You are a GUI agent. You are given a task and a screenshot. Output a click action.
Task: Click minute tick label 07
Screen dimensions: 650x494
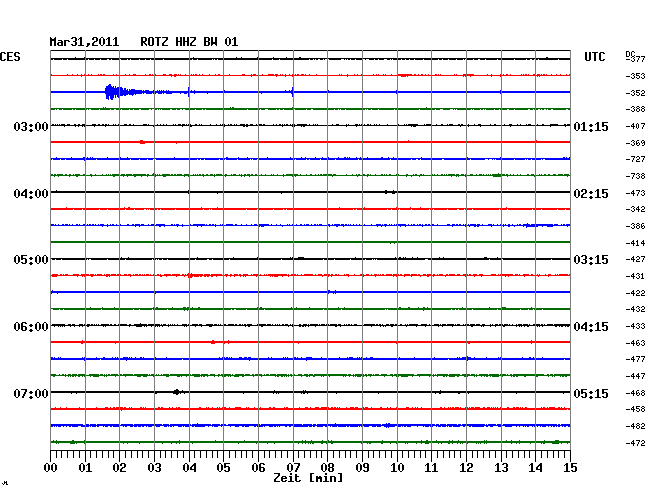[293, 468]
